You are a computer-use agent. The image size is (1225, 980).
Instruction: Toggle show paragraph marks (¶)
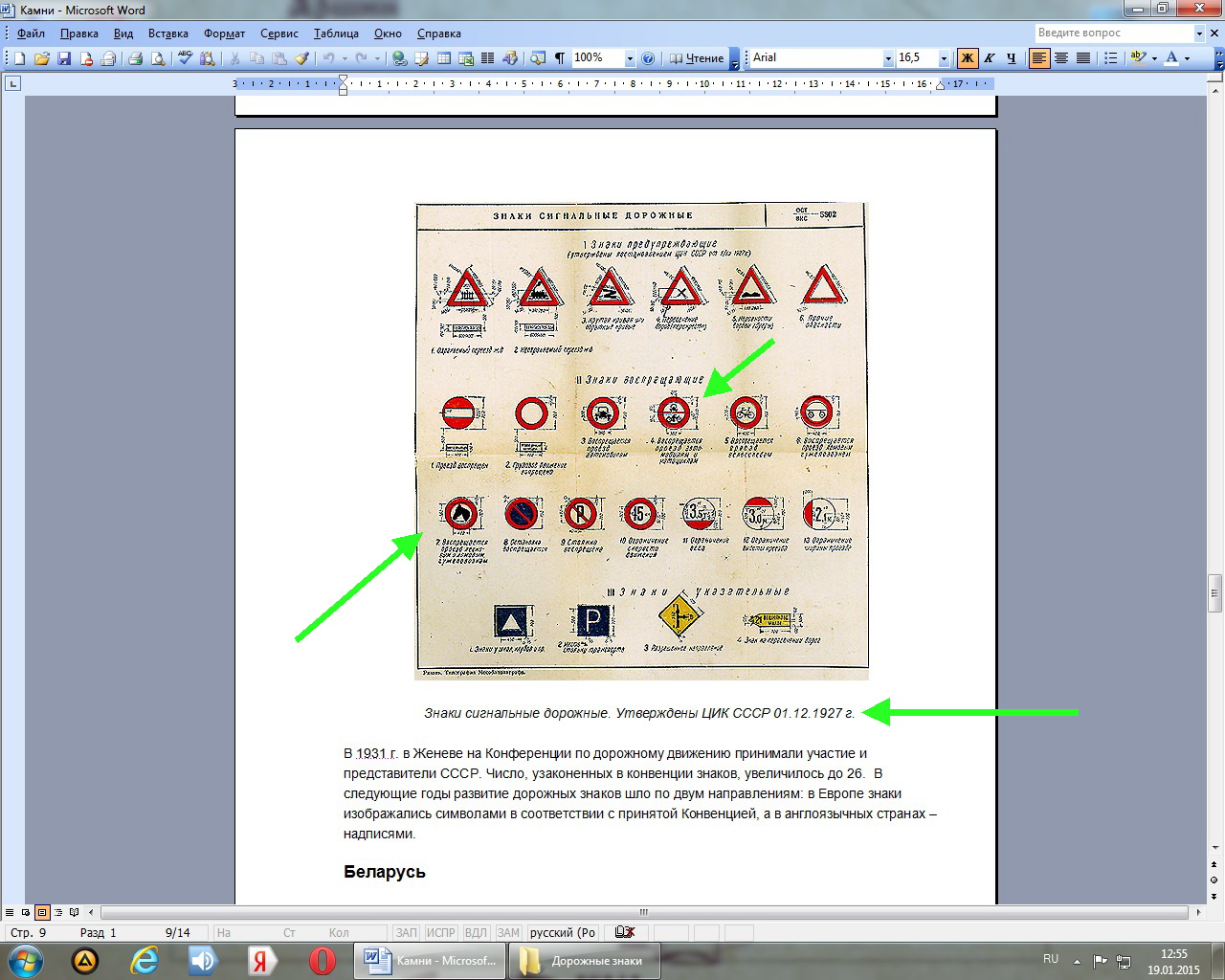point(559,58)
